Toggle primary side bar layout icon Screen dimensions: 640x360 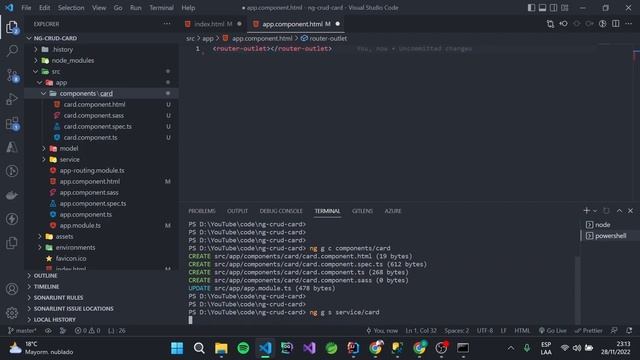click(531, 8)
